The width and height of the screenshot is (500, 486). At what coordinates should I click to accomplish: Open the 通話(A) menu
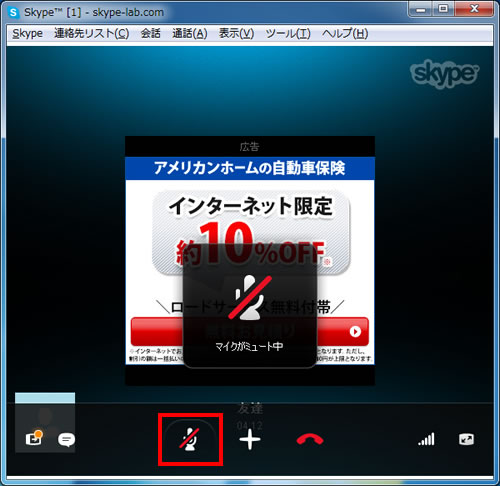click(190, 34)
